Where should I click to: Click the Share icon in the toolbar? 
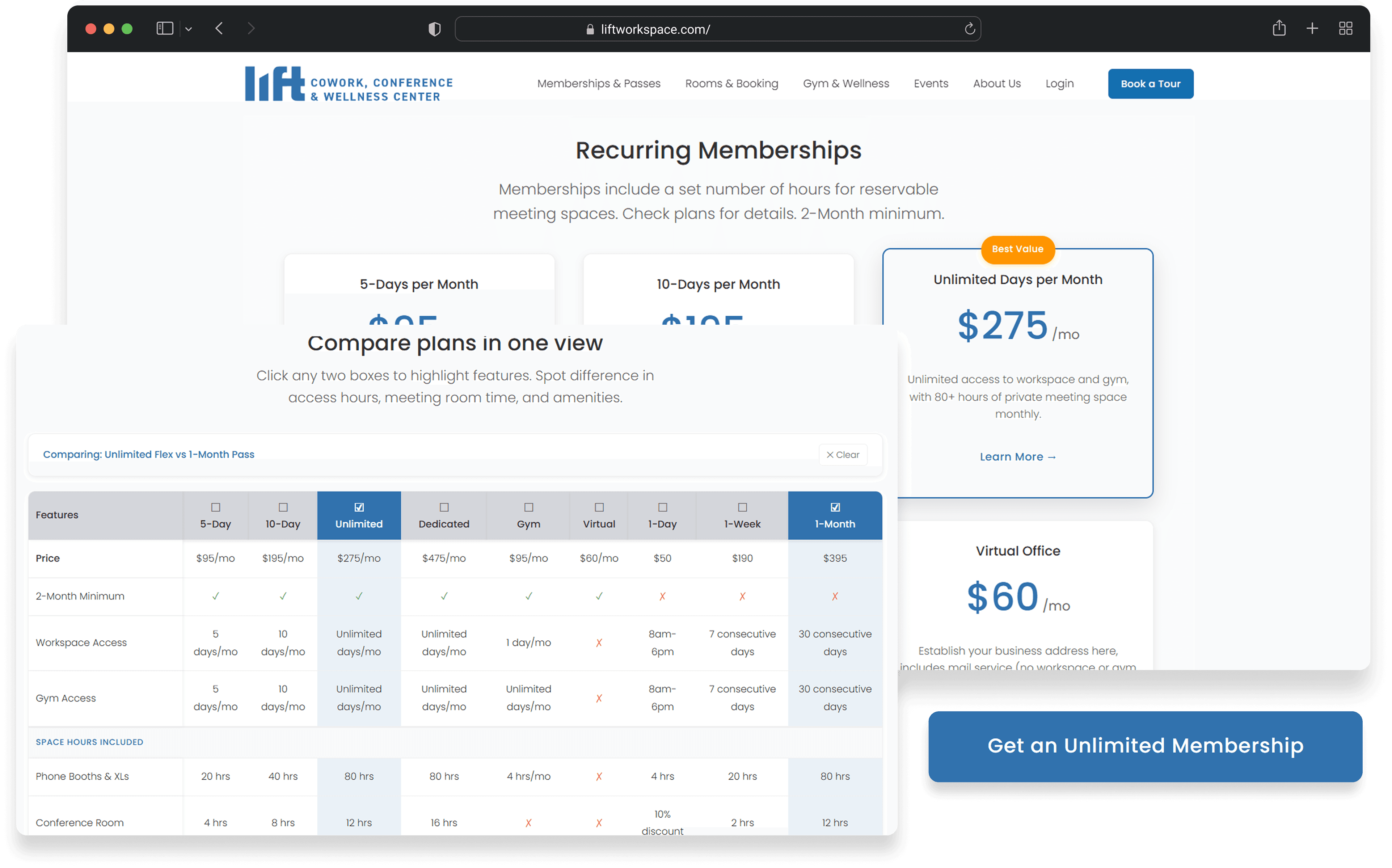coord(1279,28)
